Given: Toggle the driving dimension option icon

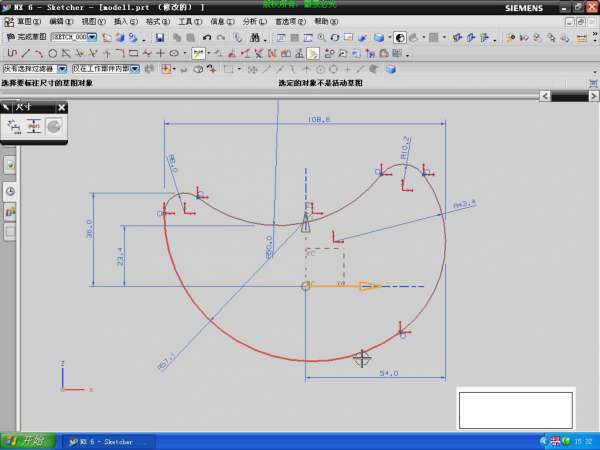Looking at the screenshot, I should [34, 126].
